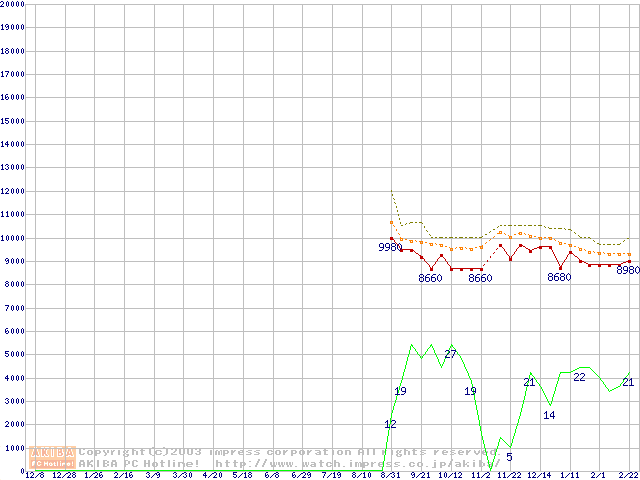
Task: Select the 4000 y-axis label
Action: tap(14, 378)
